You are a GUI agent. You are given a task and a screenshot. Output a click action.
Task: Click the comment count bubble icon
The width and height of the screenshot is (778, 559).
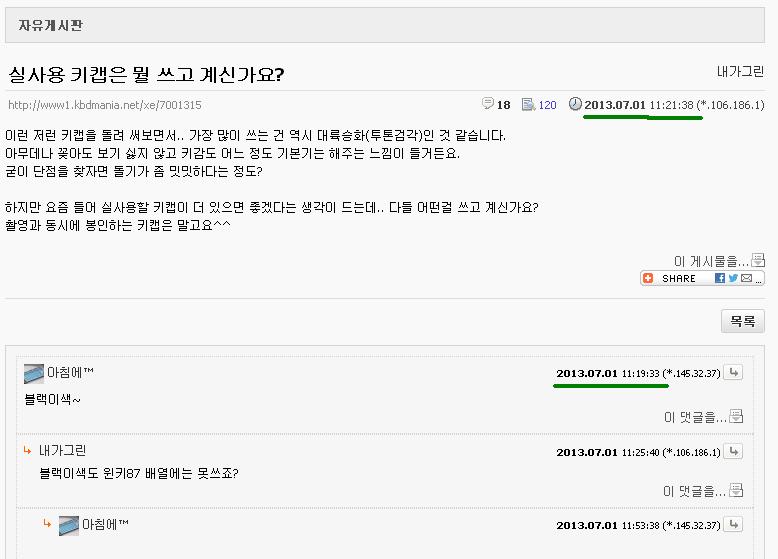pos(488,103)
